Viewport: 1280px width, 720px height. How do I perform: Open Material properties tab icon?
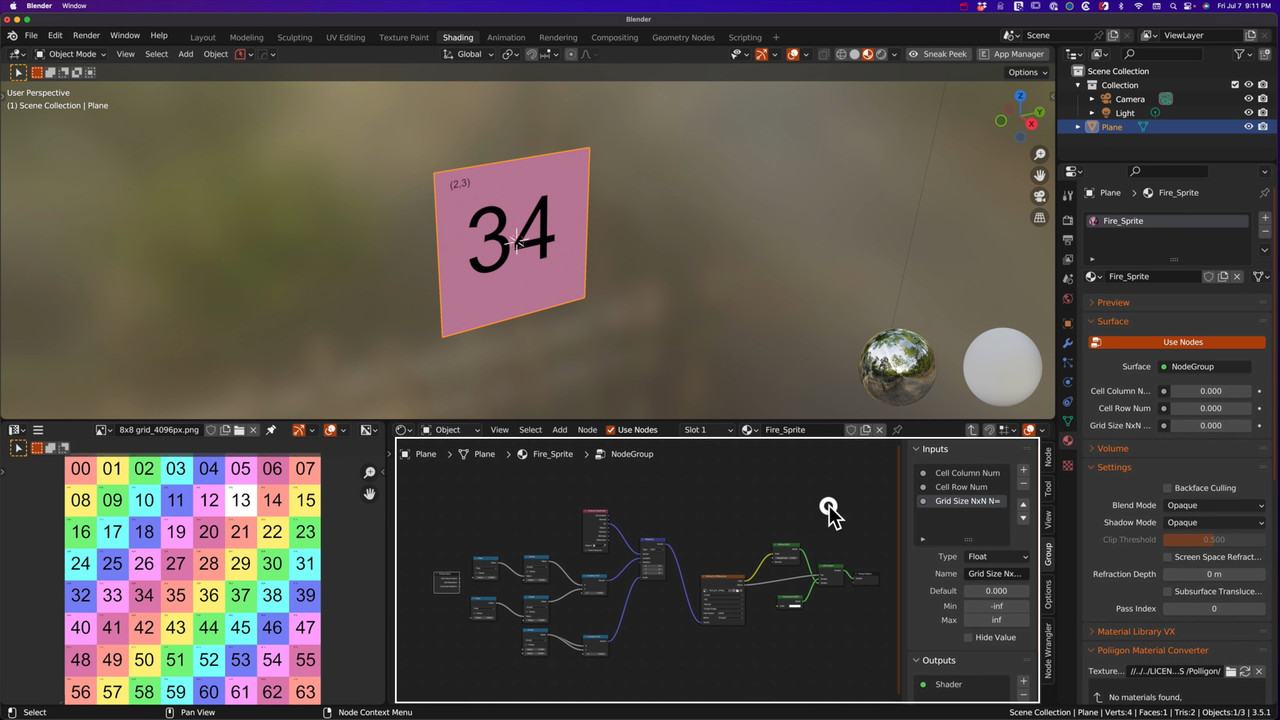[x=1068, y=441]
